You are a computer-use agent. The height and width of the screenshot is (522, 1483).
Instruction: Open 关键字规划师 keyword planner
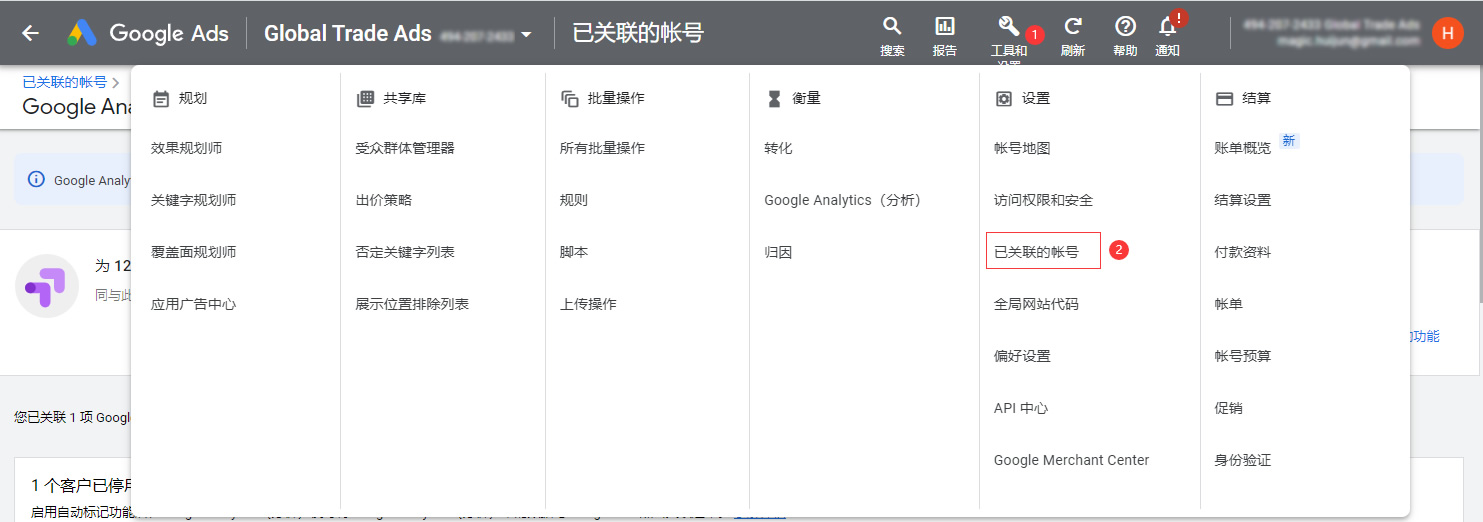coord(193,200)
